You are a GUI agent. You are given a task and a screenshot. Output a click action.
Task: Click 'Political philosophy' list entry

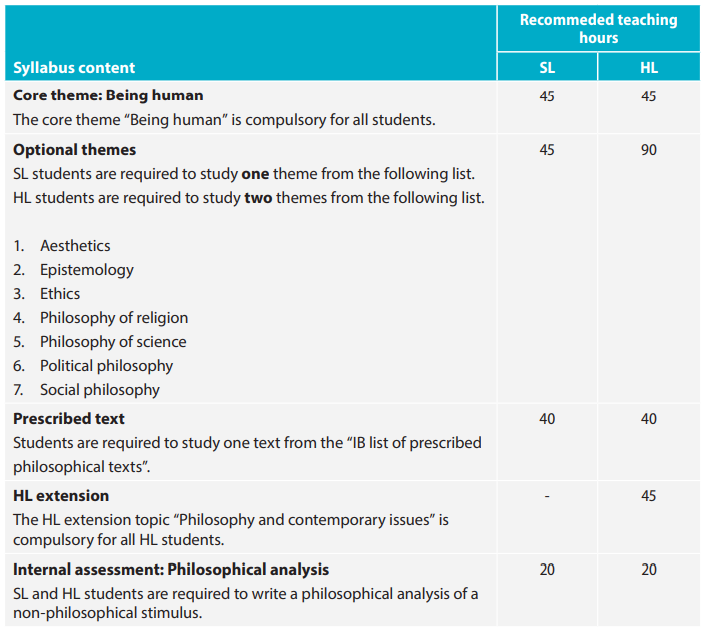[107, 366]
